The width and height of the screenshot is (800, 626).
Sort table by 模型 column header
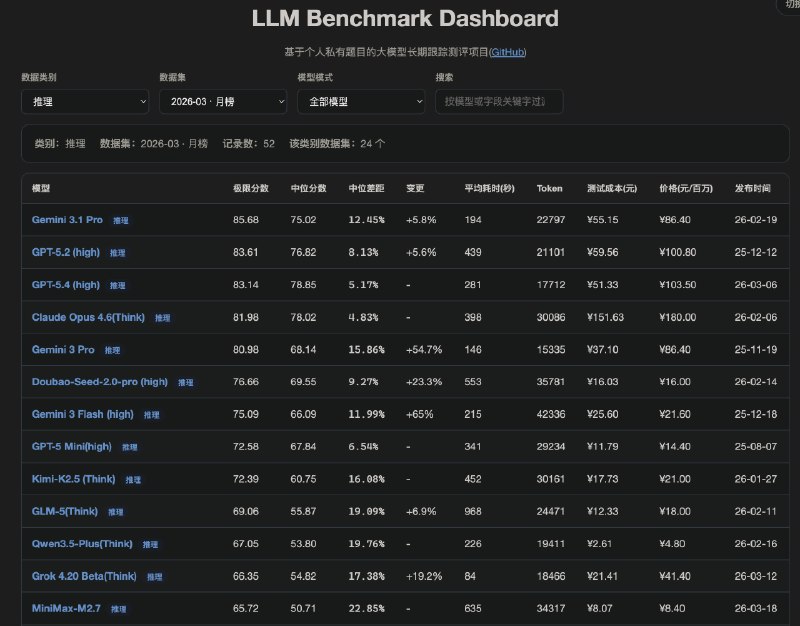tap(41, 188)
